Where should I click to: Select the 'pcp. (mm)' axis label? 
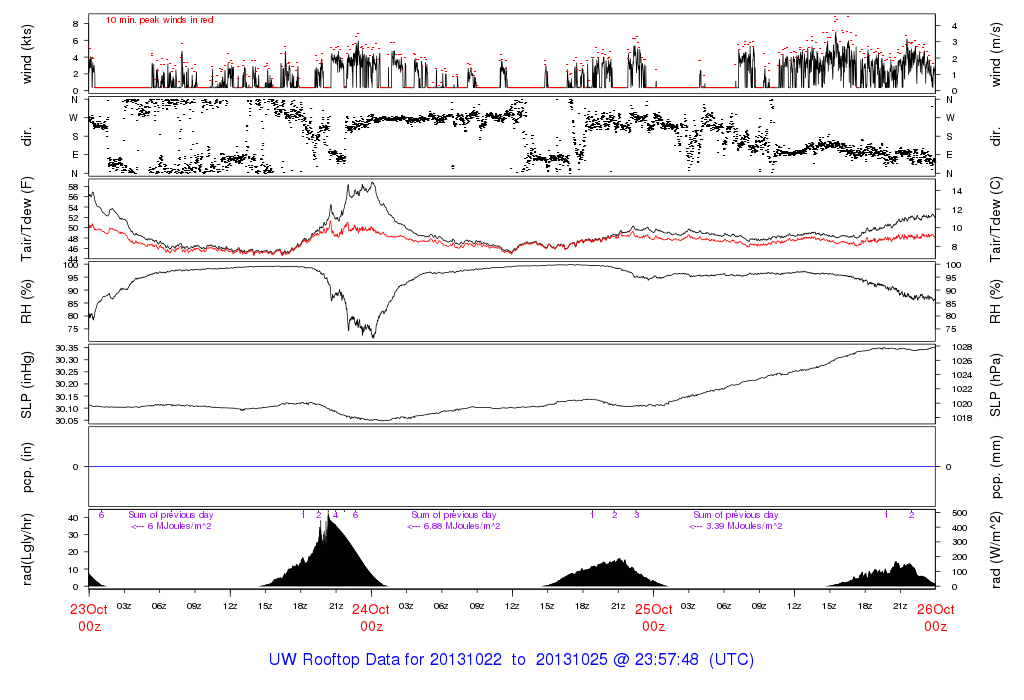997,467
